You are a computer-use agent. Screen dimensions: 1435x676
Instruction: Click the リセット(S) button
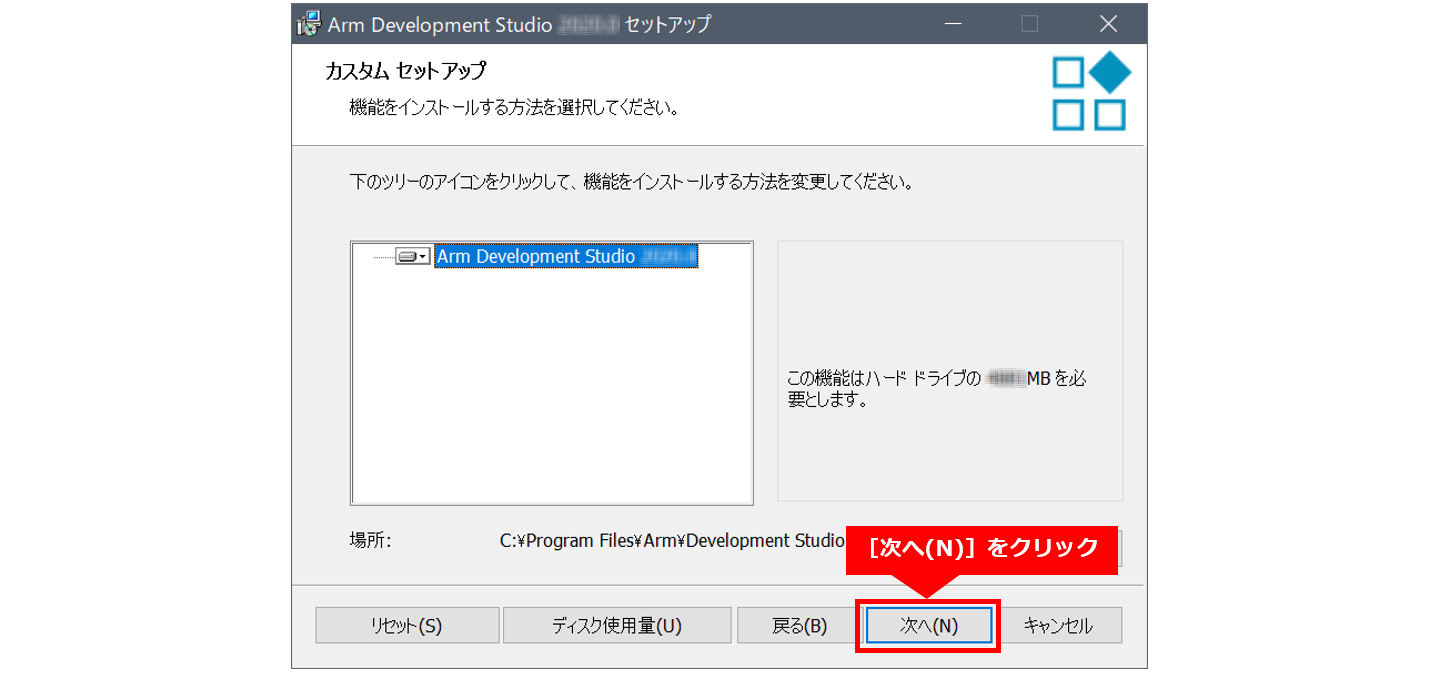point(407,626)
